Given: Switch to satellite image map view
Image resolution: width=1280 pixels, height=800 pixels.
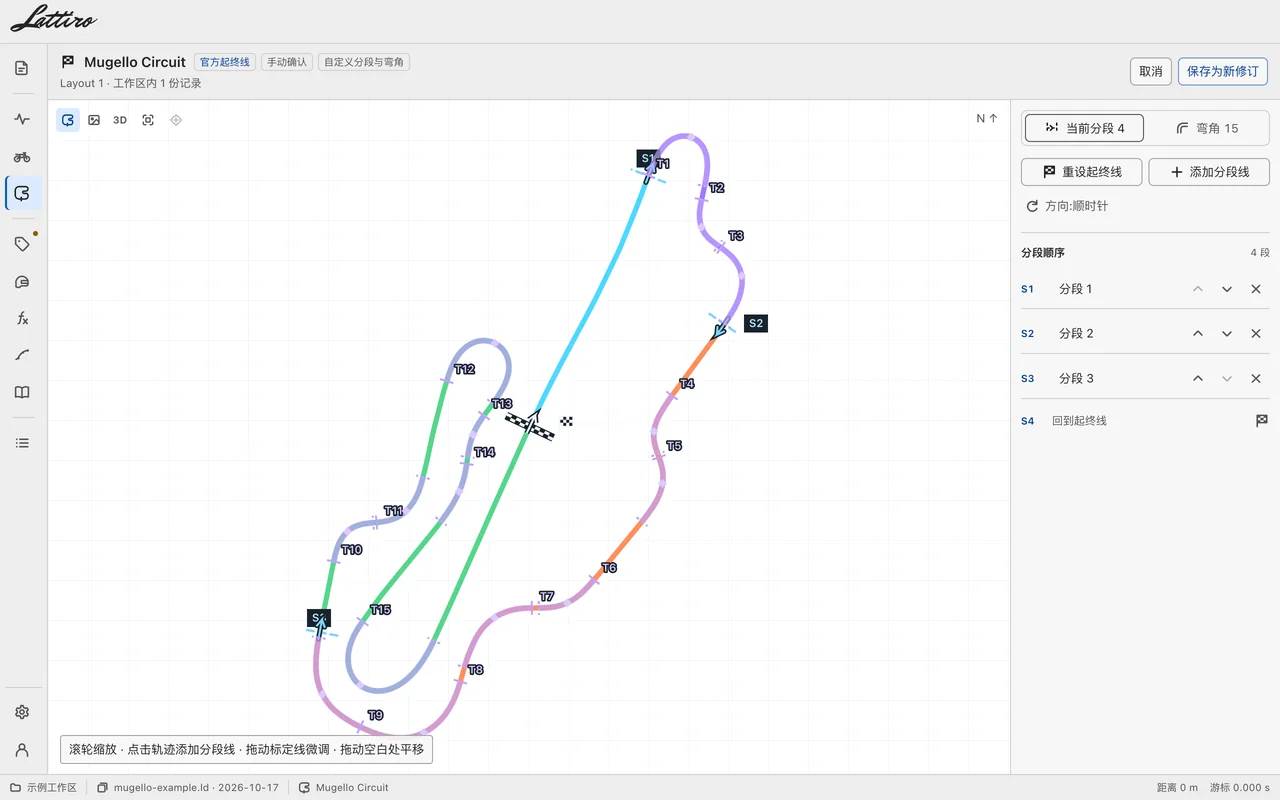Looking at the screenshot, I should pyautogui.click(x=94, y=120).
